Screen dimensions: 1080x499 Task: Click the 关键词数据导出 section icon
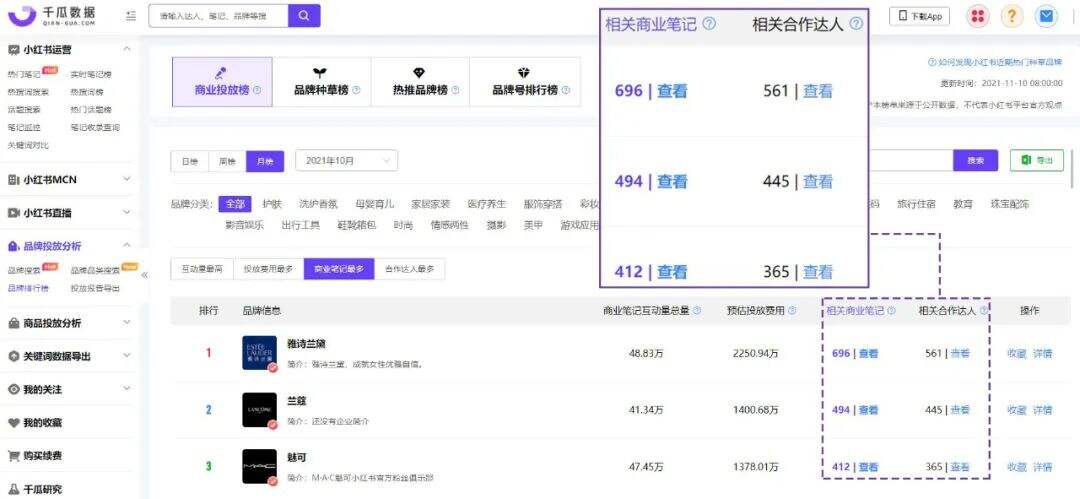pos(13,356)
